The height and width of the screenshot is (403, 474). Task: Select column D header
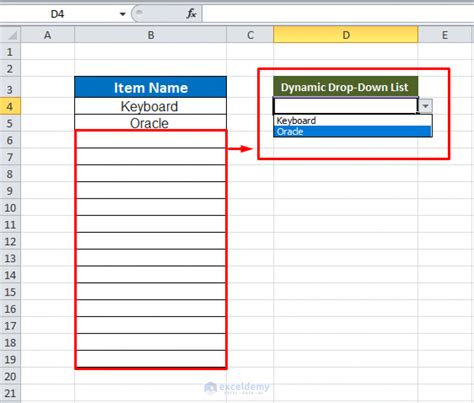point(346,35)
